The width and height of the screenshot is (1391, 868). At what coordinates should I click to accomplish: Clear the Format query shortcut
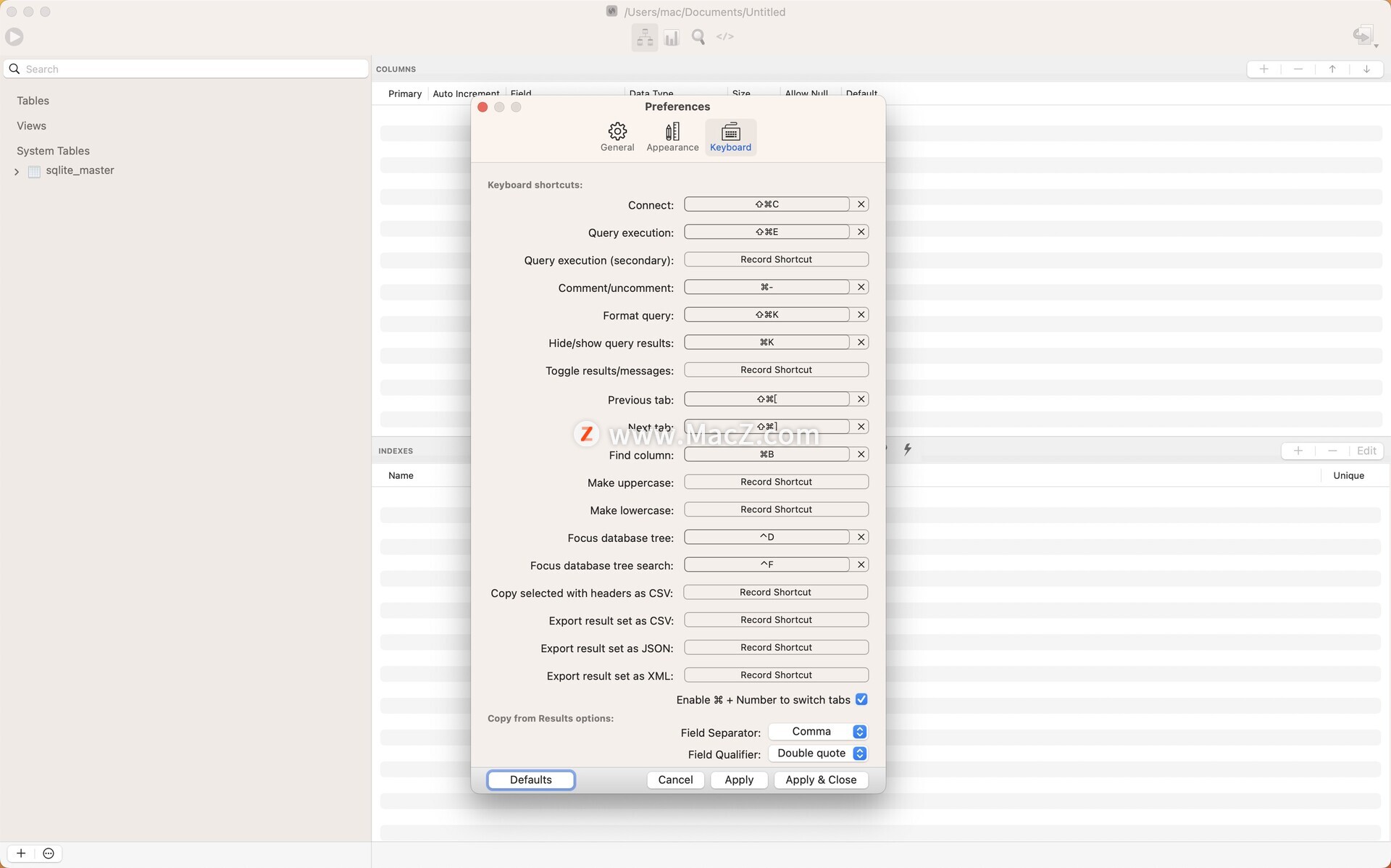point(861,314)
